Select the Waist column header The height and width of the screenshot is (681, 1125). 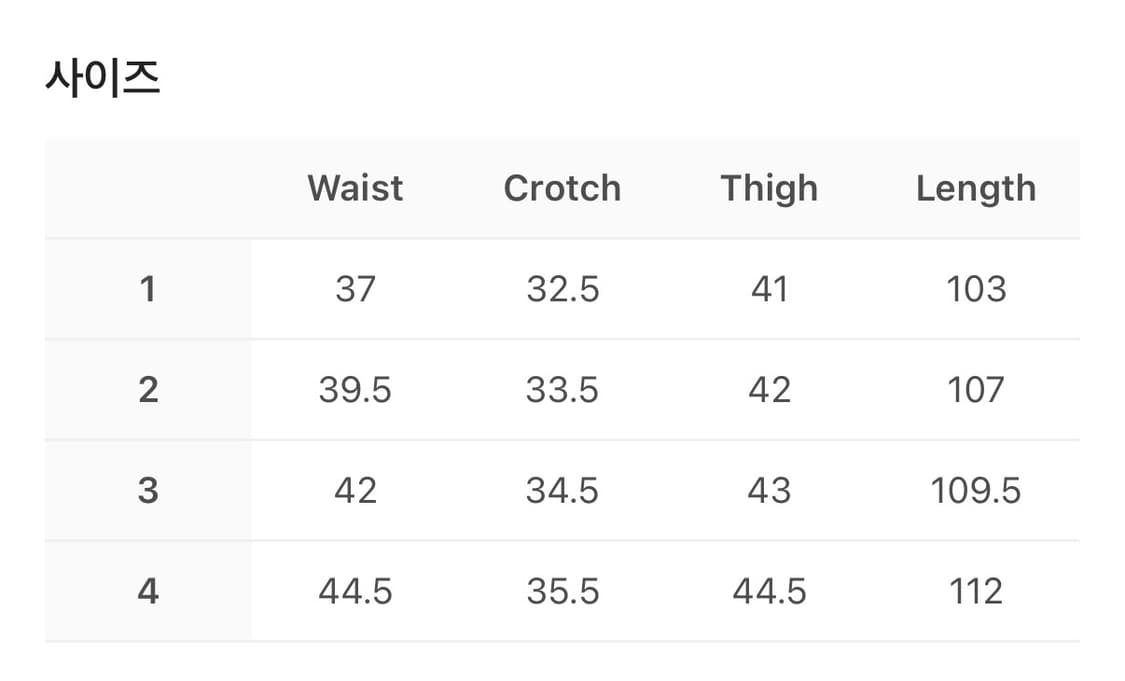point(355,188)
